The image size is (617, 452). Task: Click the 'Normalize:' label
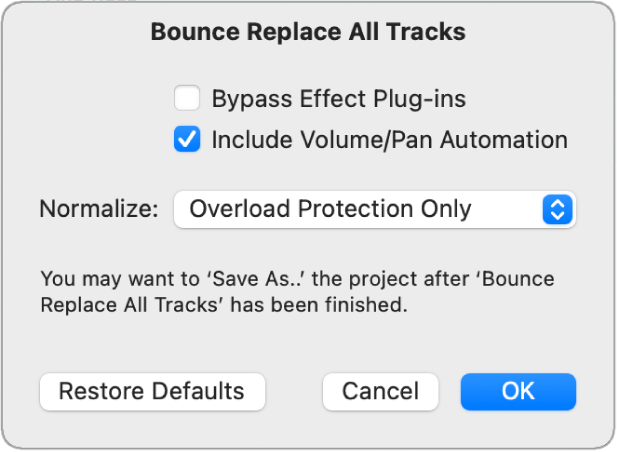coord(99,209)
